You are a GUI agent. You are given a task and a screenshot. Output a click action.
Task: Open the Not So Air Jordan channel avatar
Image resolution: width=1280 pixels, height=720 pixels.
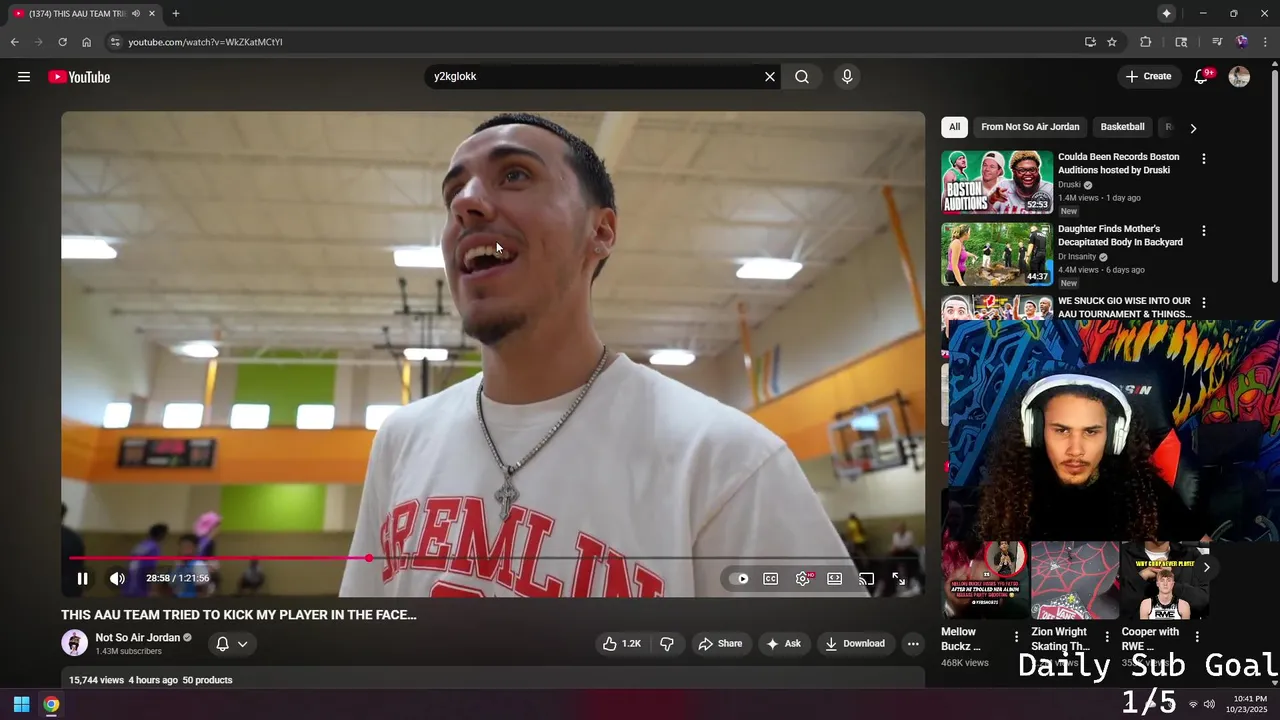pyautogui.click(x=75, y=643)
